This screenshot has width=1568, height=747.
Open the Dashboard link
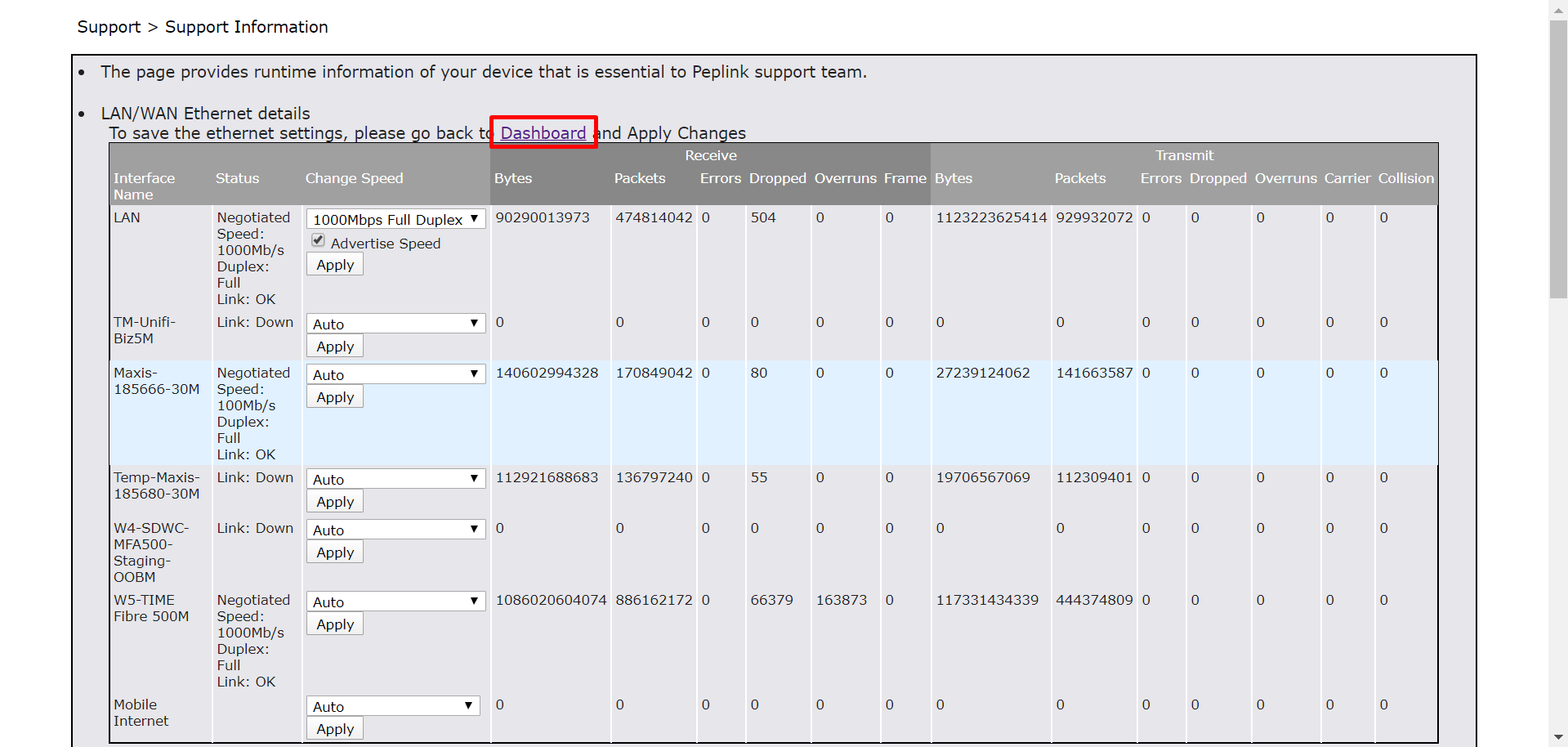(x=543, y=132)
